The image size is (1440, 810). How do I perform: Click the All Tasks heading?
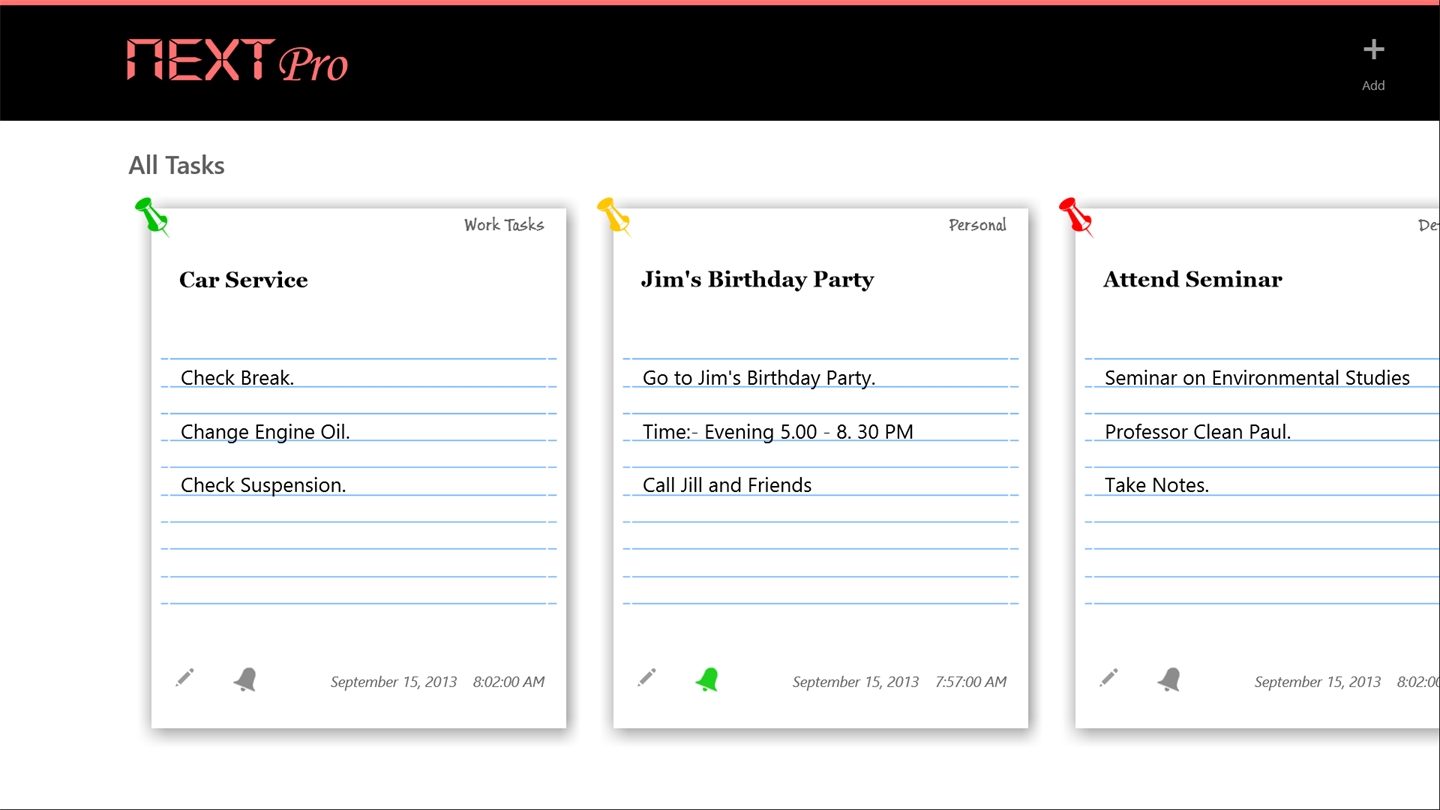(x=176, y=165)
